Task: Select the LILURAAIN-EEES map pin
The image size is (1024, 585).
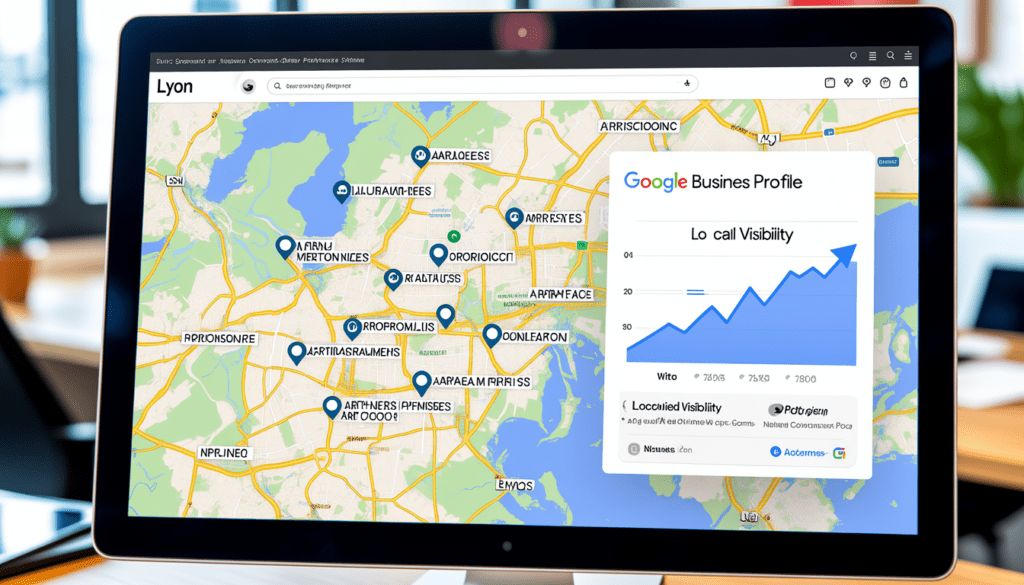Action: point(341,193)
